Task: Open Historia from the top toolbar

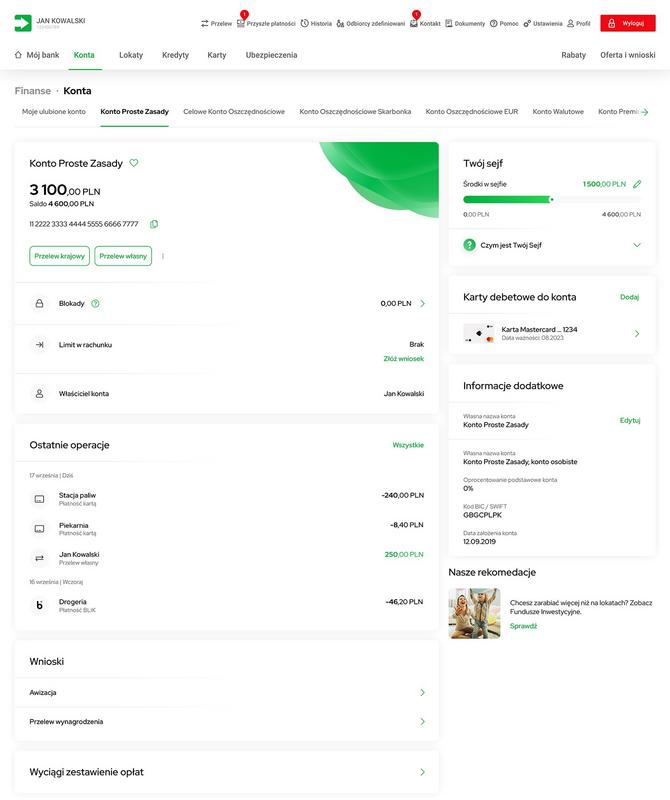Action: click(316, 23)
